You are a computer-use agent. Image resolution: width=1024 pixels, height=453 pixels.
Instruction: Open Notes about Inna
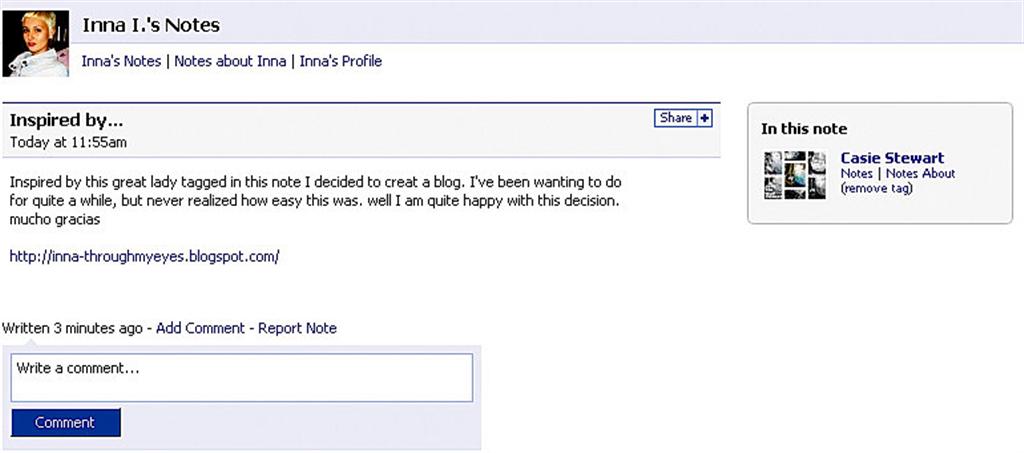231,61
